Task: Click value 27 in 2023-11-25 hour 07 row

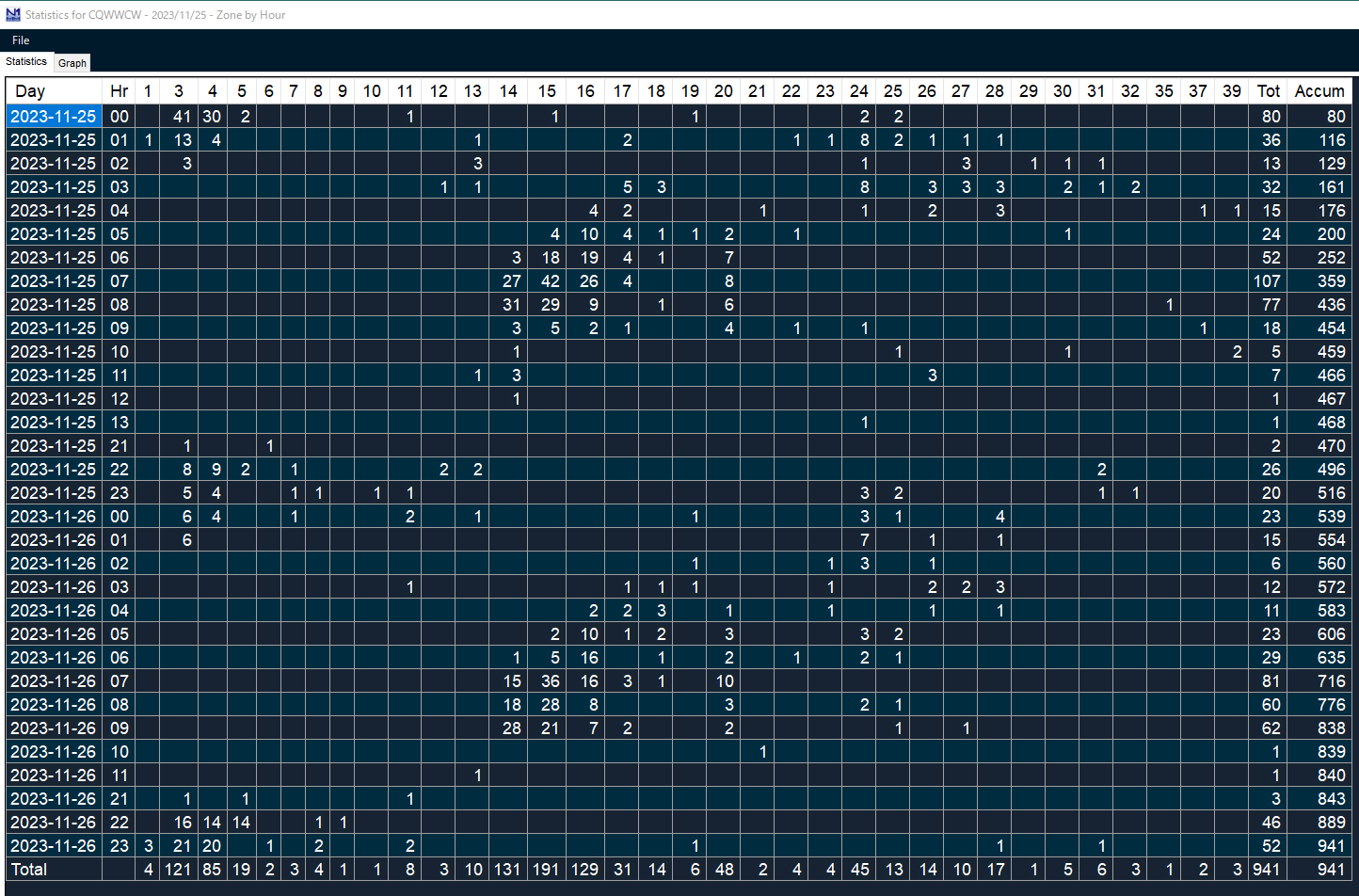Action: click(508, 281)
